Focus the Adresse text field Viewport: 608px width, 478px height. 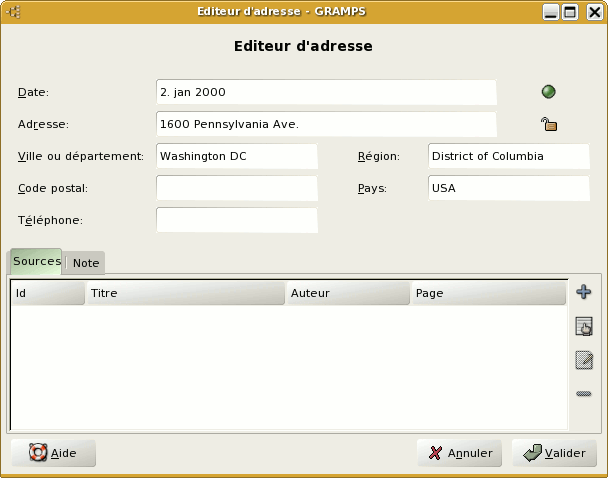[326, 124]
